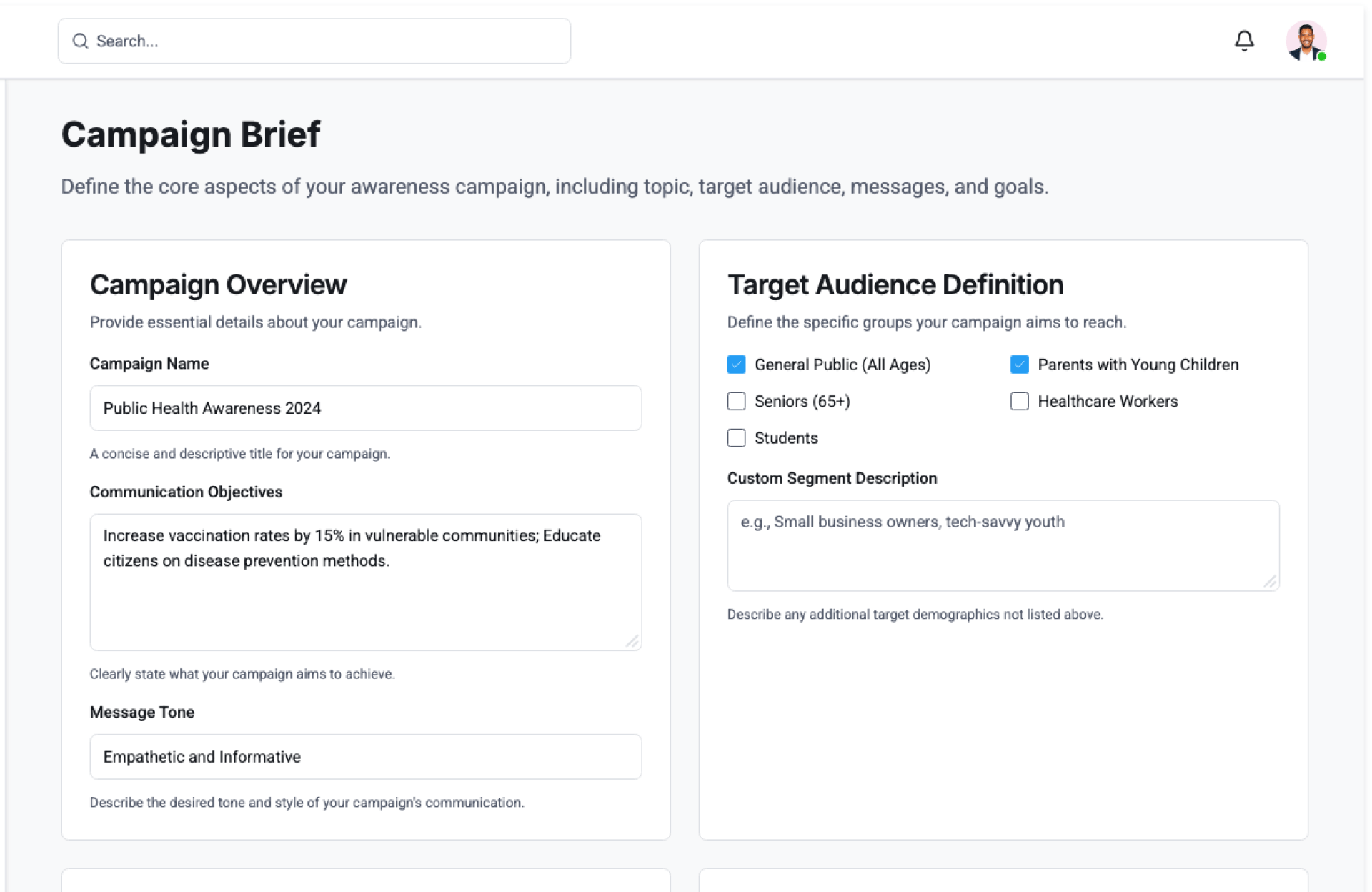Check the Healthcare Workers option
Image resolution: width=1372 pixels, height=892 pixels.
[x=1019, y=401]
